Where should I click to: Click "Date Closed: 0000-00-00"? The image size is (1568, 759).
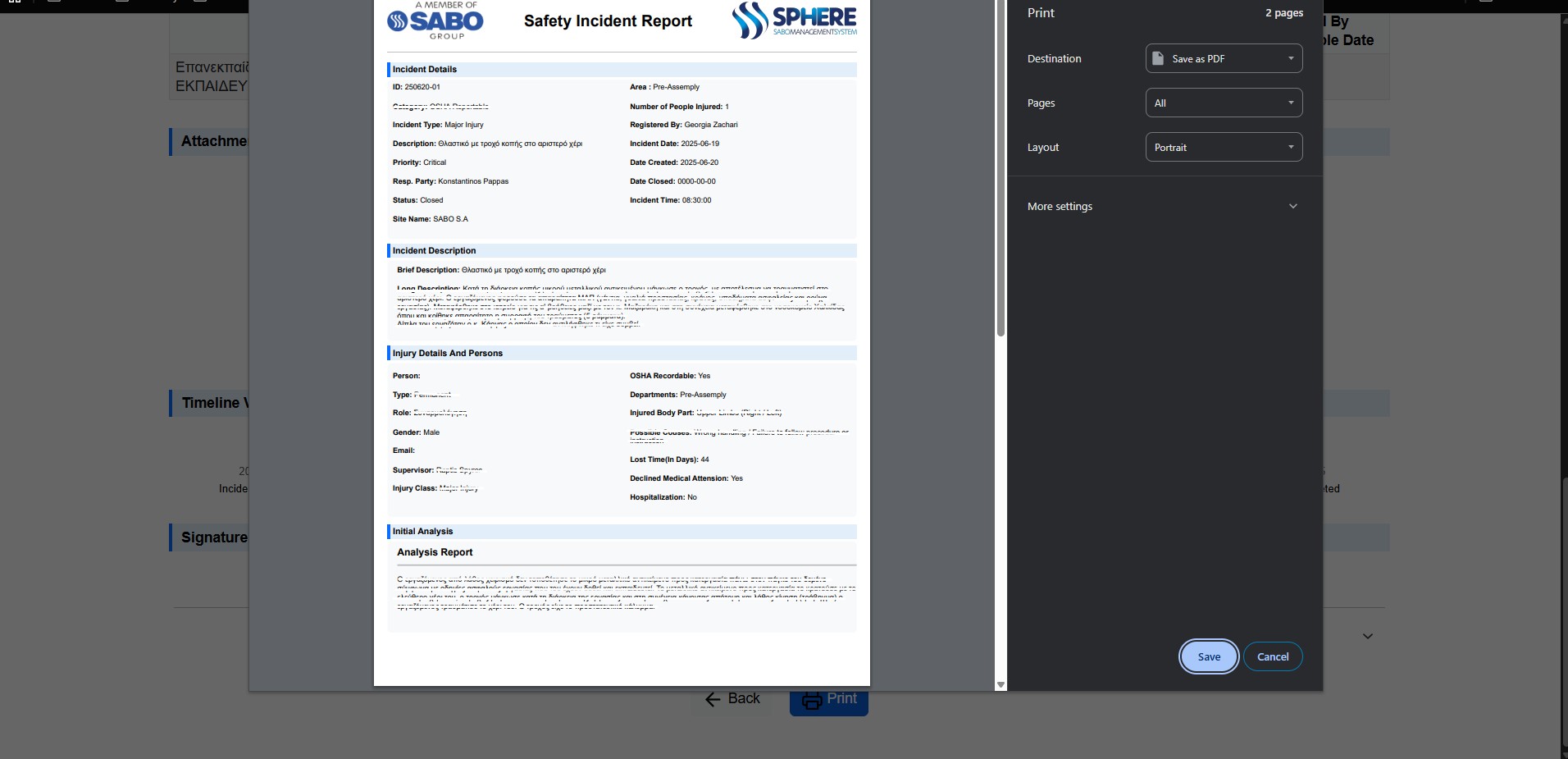point(672,181)
